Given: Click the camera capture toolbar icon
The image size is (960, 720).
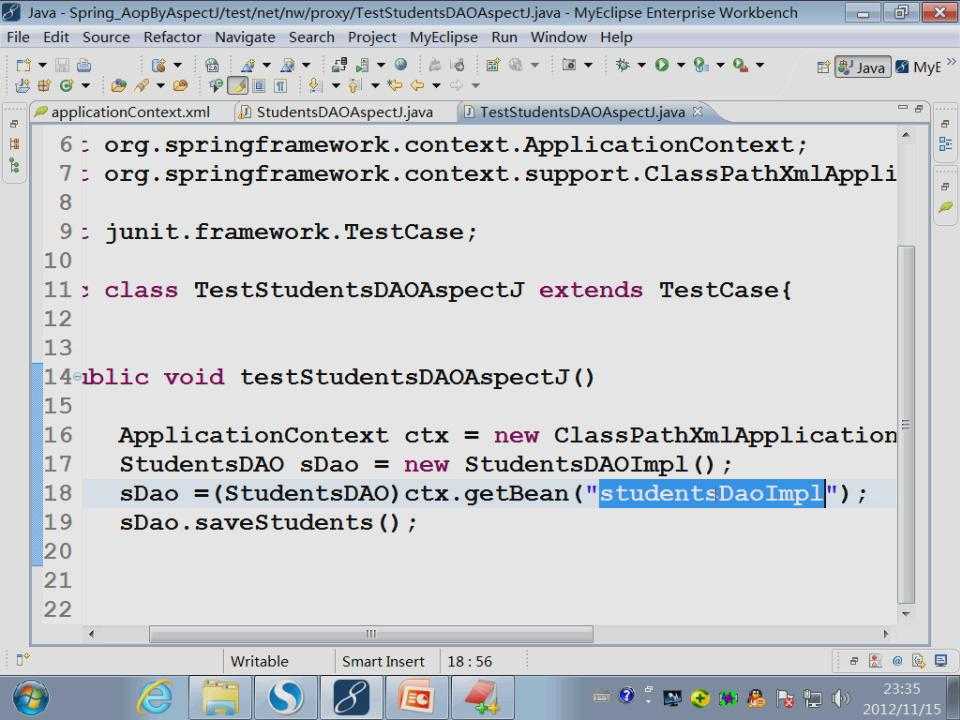Looking at the screenshot, I should pyautogui.click(x=569, y=64).
